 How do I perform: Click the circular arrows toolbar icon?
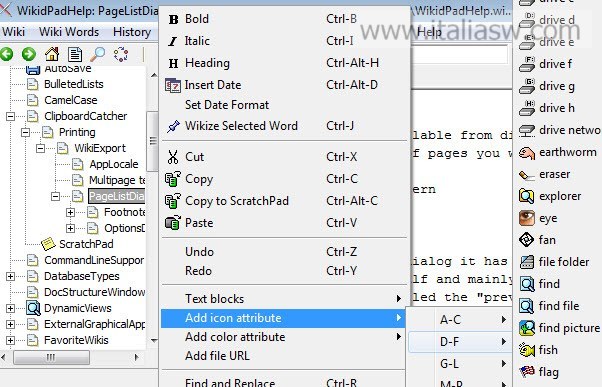(x=121, y=54)
